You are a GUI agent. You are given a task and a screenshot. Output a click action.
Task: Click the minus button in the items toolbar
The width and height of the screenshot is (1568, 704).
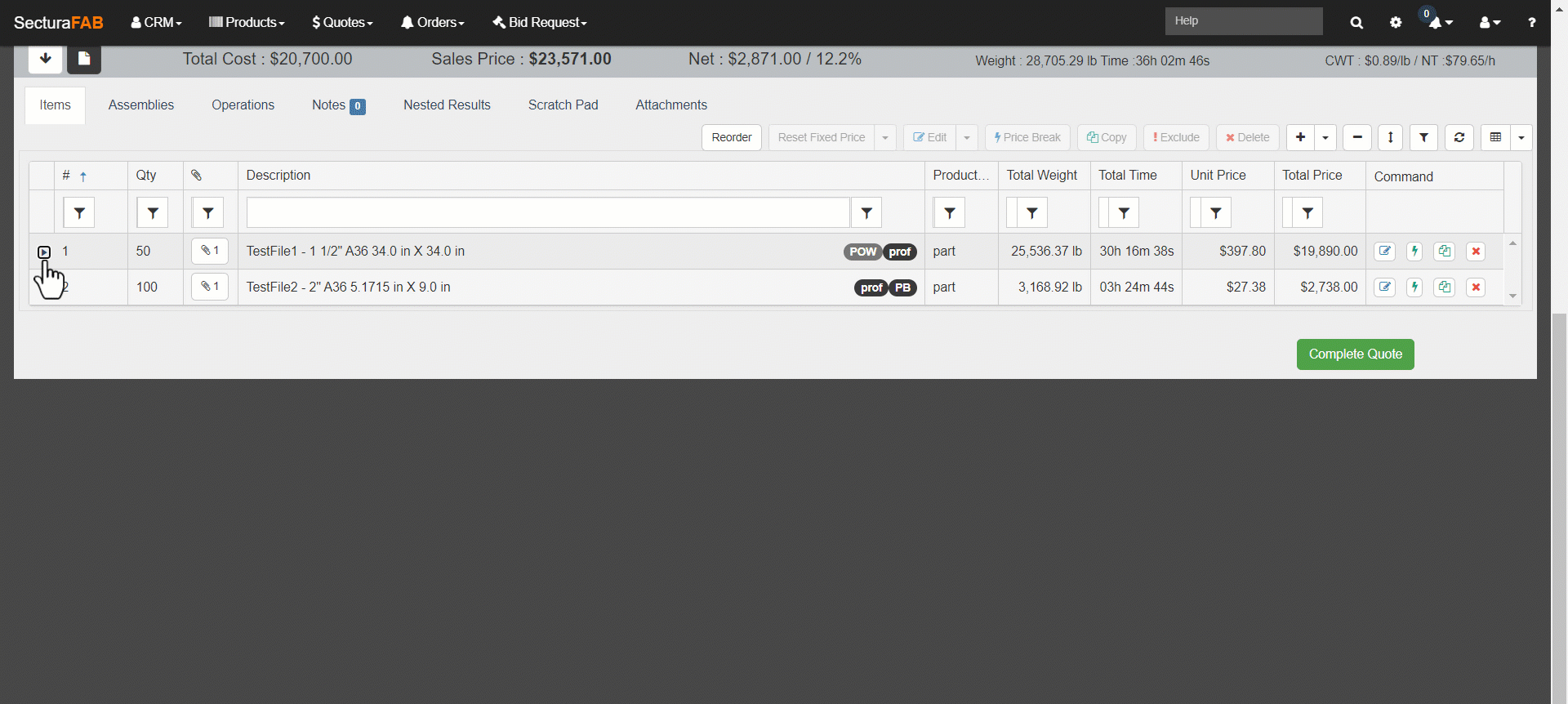point(1356,137)
